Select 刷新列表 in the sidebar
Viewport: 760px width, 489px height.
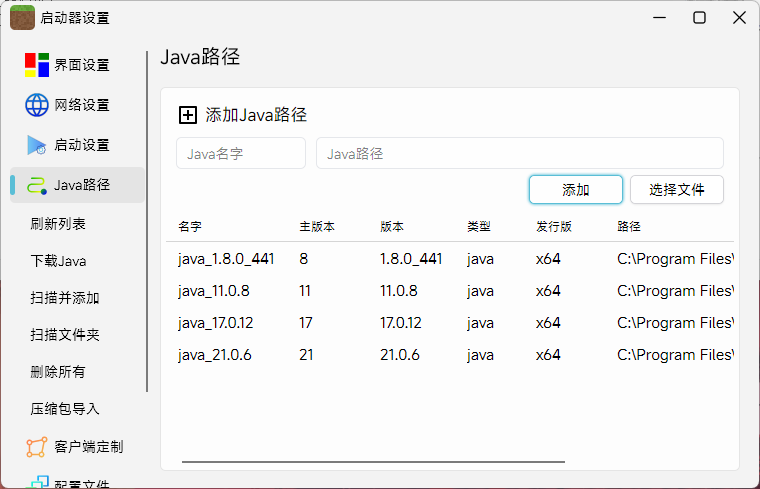point(58,224)
